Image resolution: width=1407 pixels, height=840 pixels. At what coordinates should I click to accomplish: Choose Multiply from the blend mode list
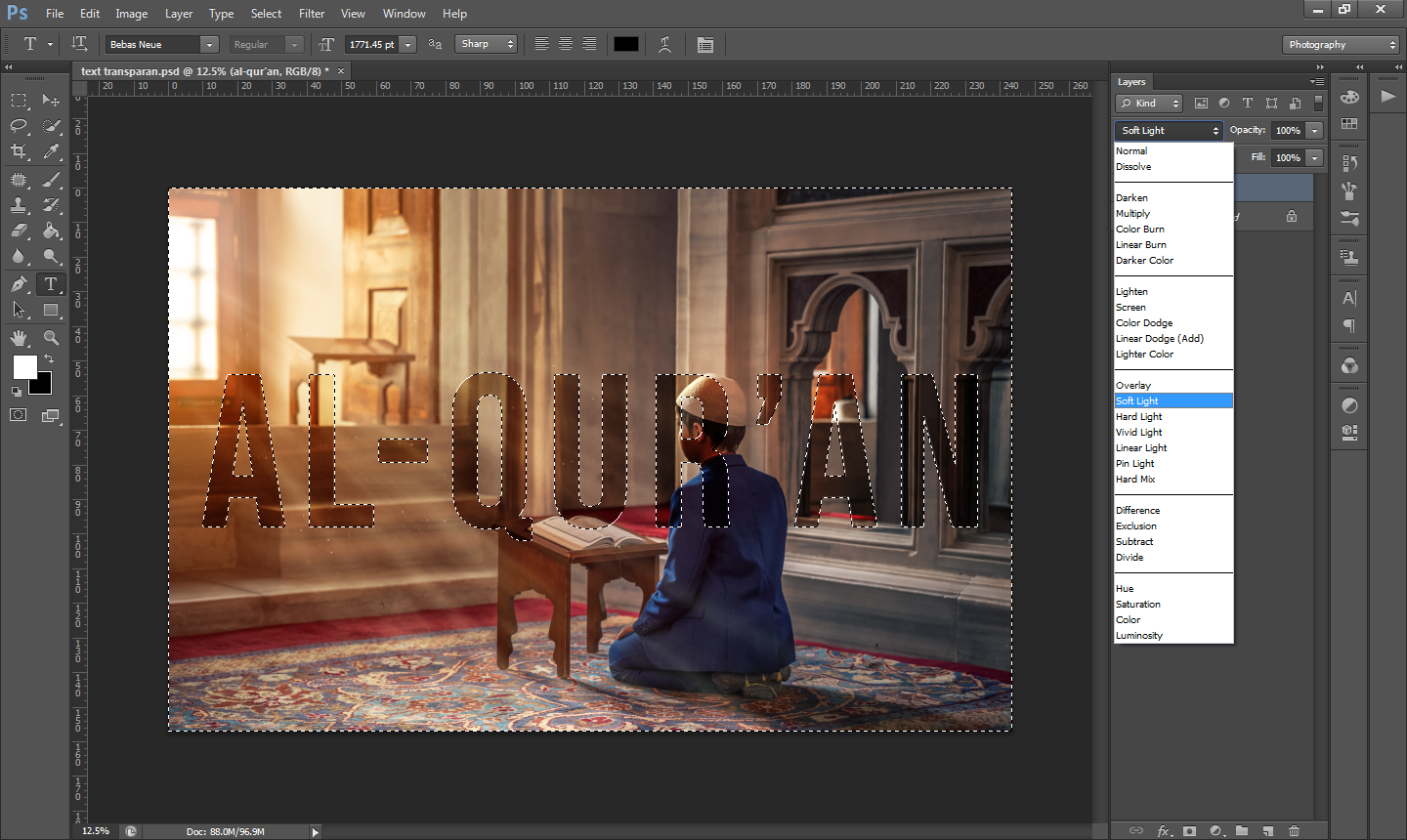(1133, 214)
